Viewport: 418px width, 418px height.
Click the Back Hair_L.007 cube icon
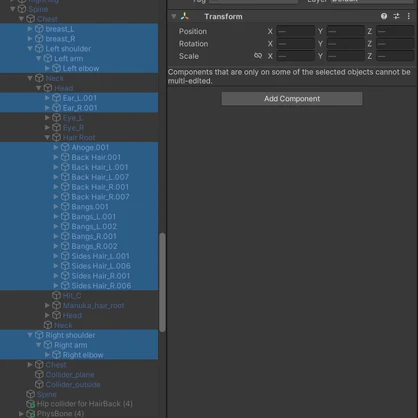[65, 177]
